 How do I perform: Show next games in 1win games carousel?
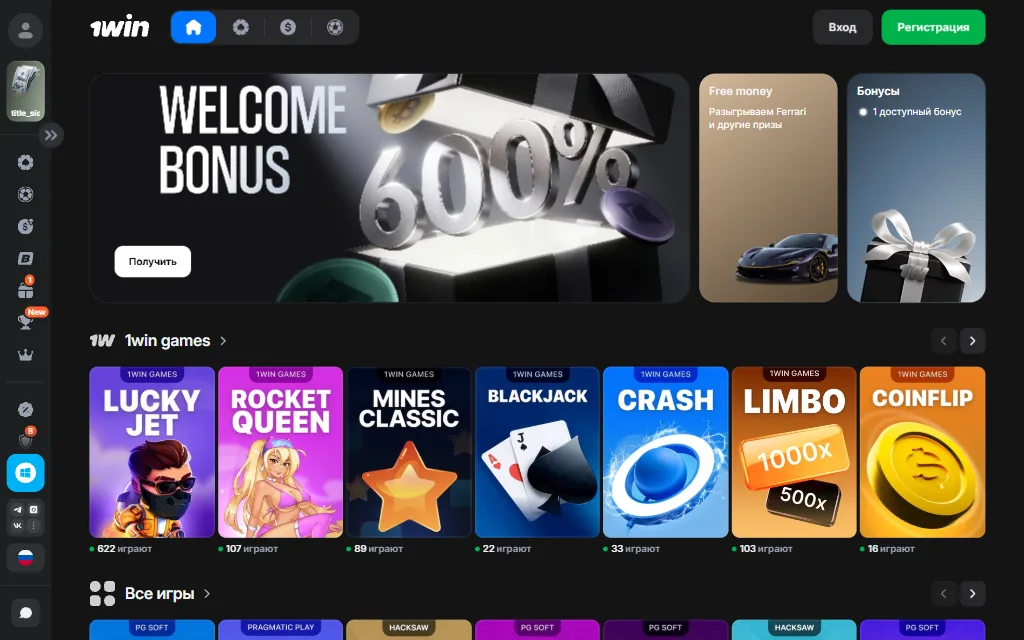(x=972, y=340)
